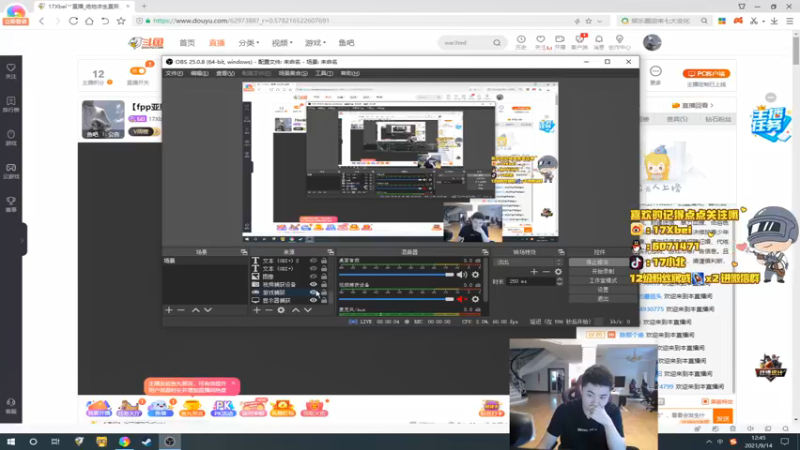Move the selected source up
800x450 pixels.
pos(295,310)
